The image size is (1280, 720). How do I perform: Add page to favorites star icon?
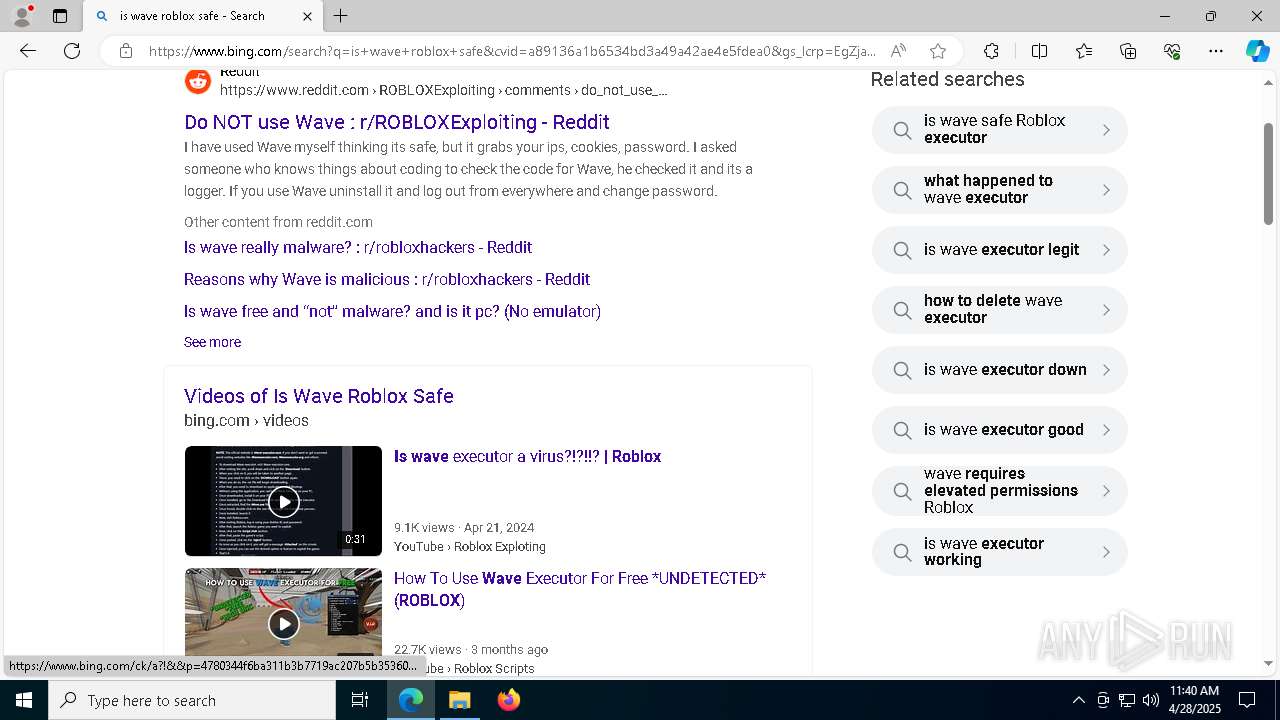point(937,51)
